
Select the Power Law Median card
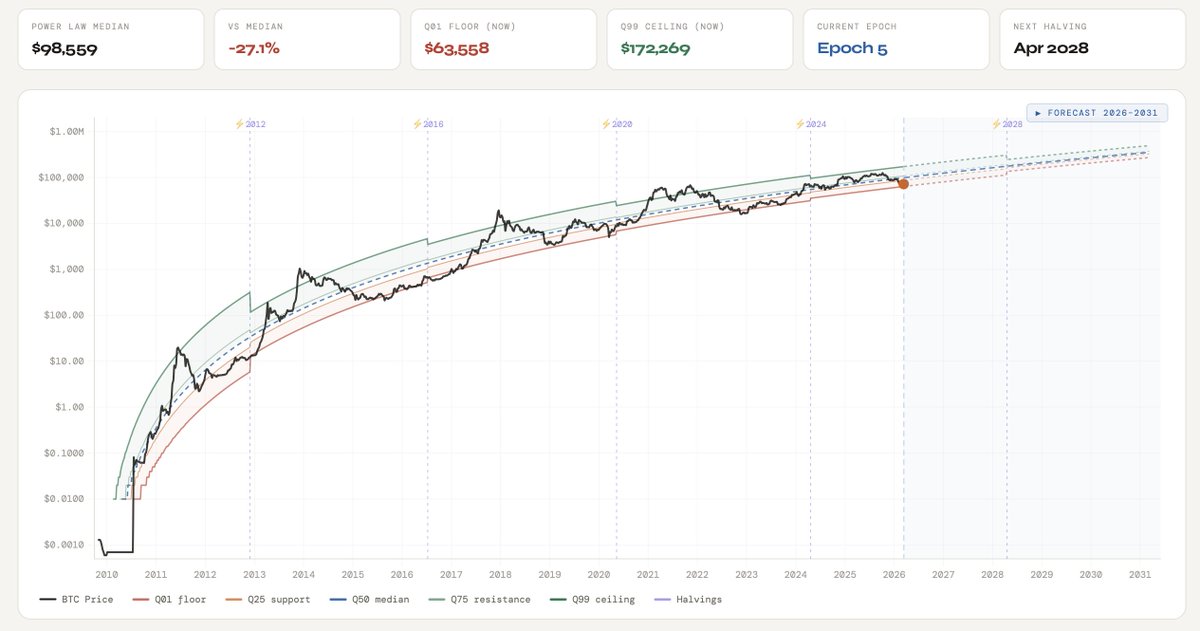pyautogui.click(x=111, y=40)
